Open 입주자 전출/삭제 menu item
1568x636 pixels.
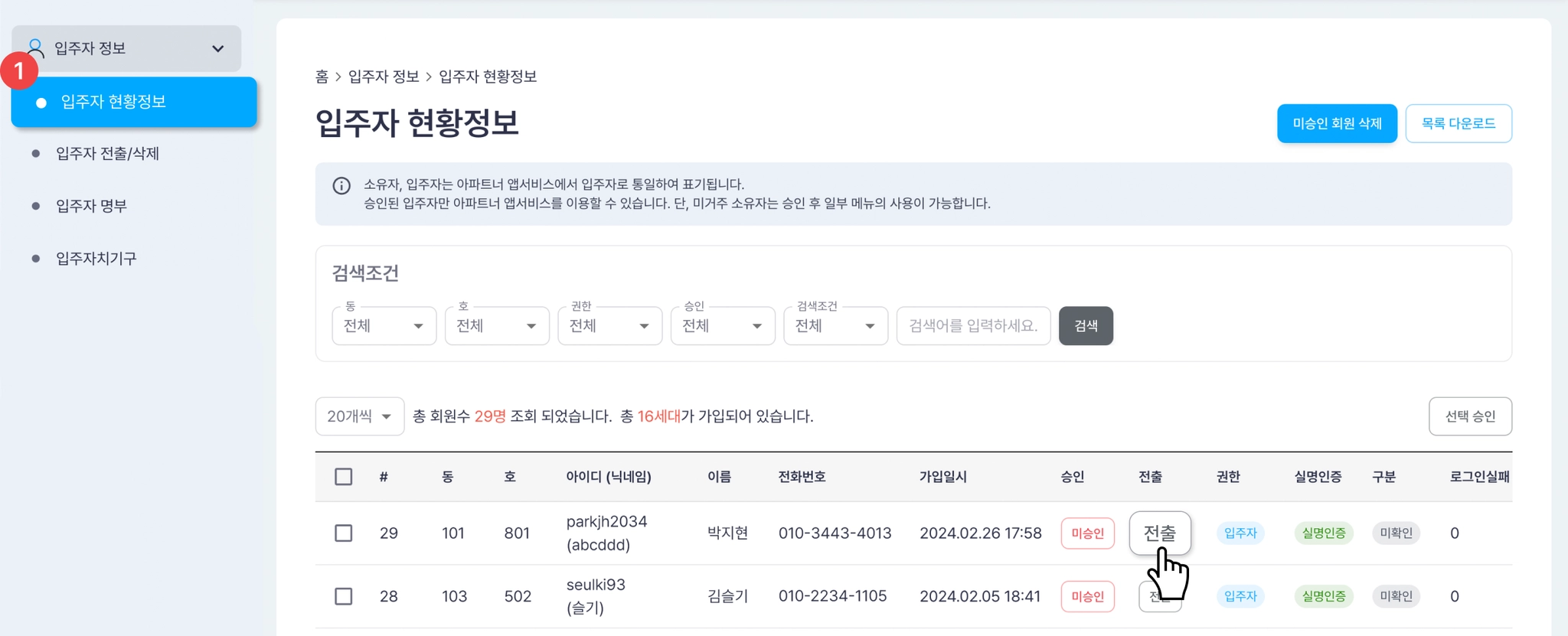(107, 154)
